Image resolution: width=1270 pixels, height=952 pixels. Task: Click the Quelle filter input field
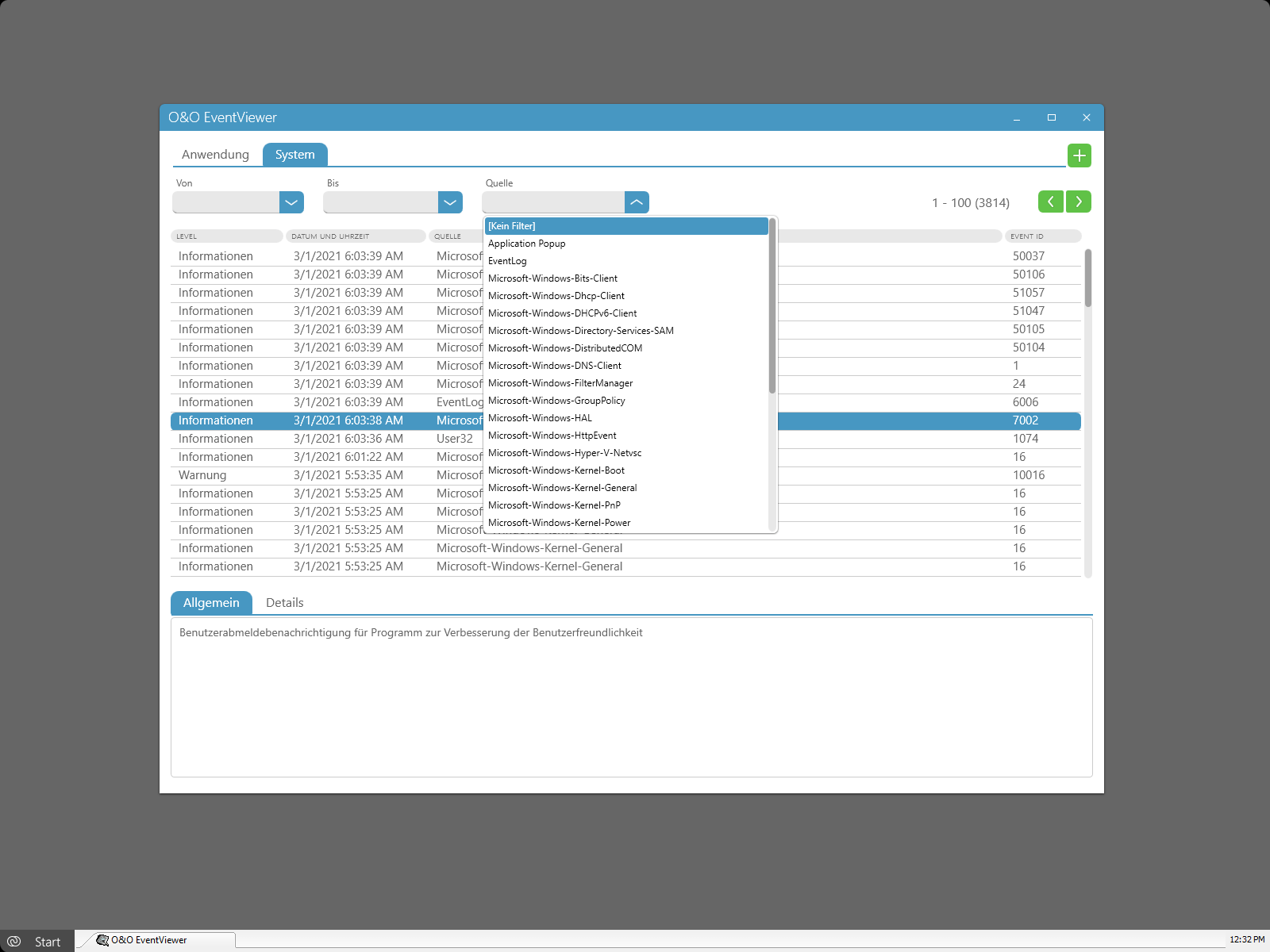click(553, 202)
